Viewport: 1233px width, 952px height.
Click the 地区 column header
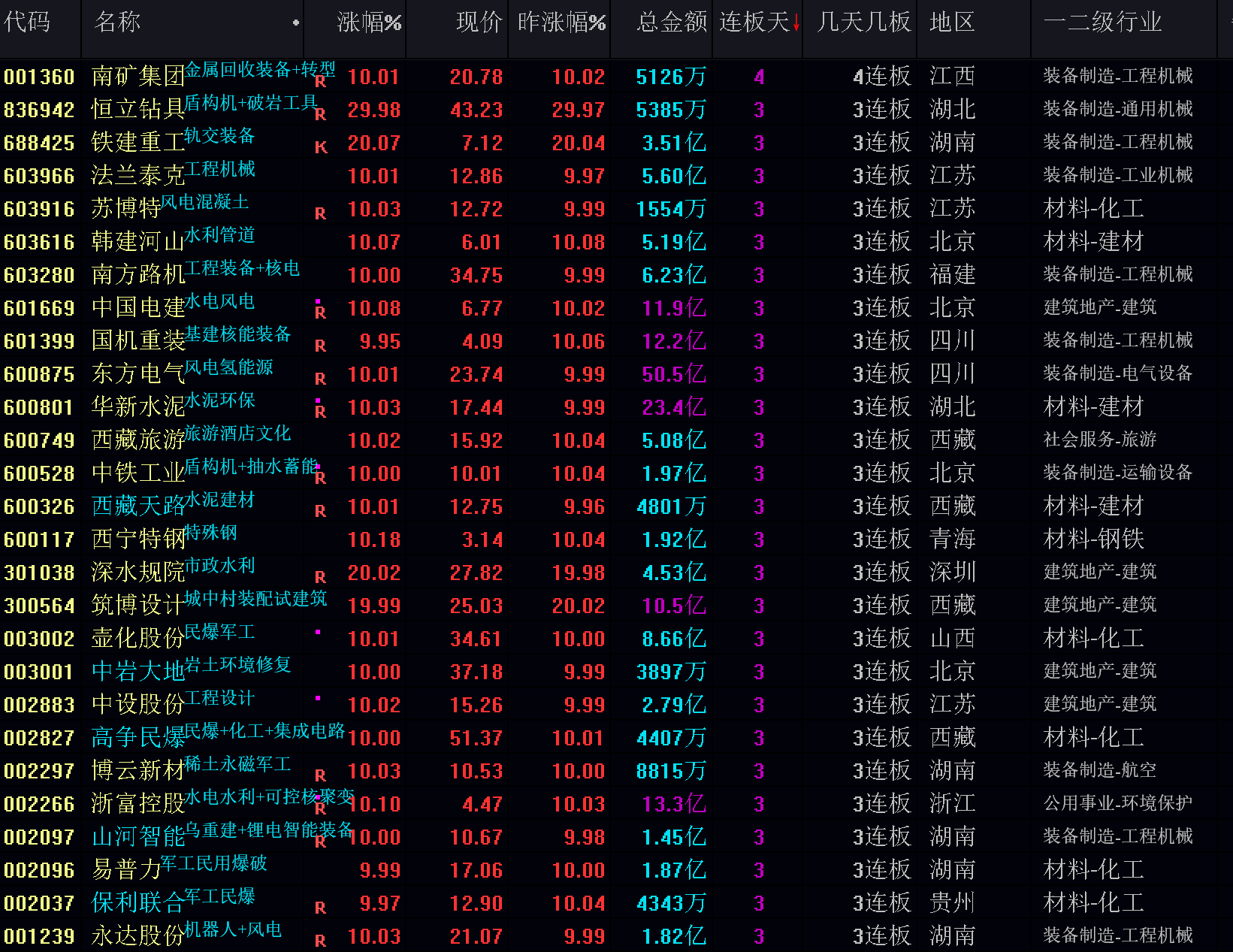(952, 22)
